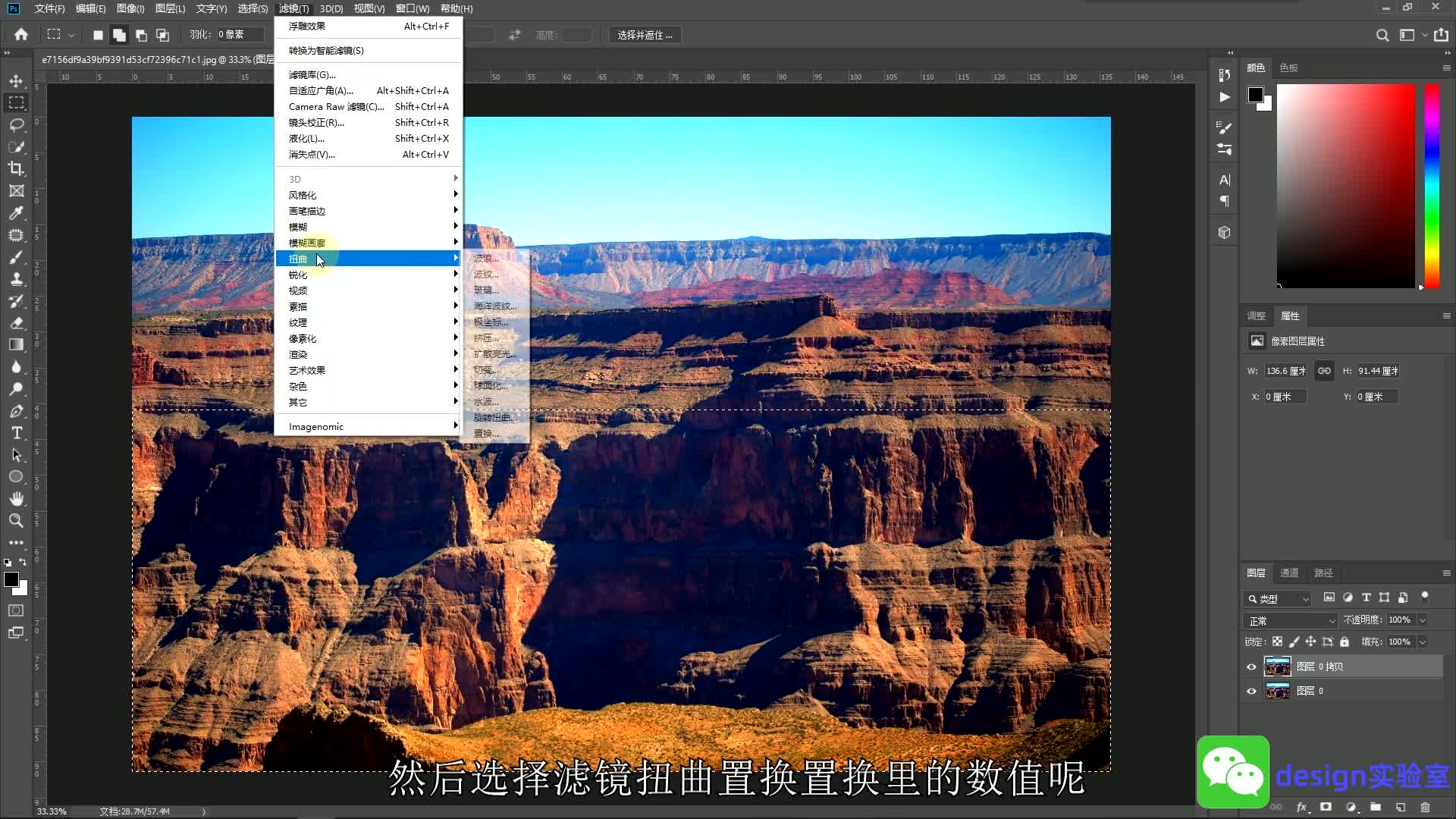The image size is (1456, 819).
Task: Toggle the link width-height constraint
Action: click(1324, 371)
